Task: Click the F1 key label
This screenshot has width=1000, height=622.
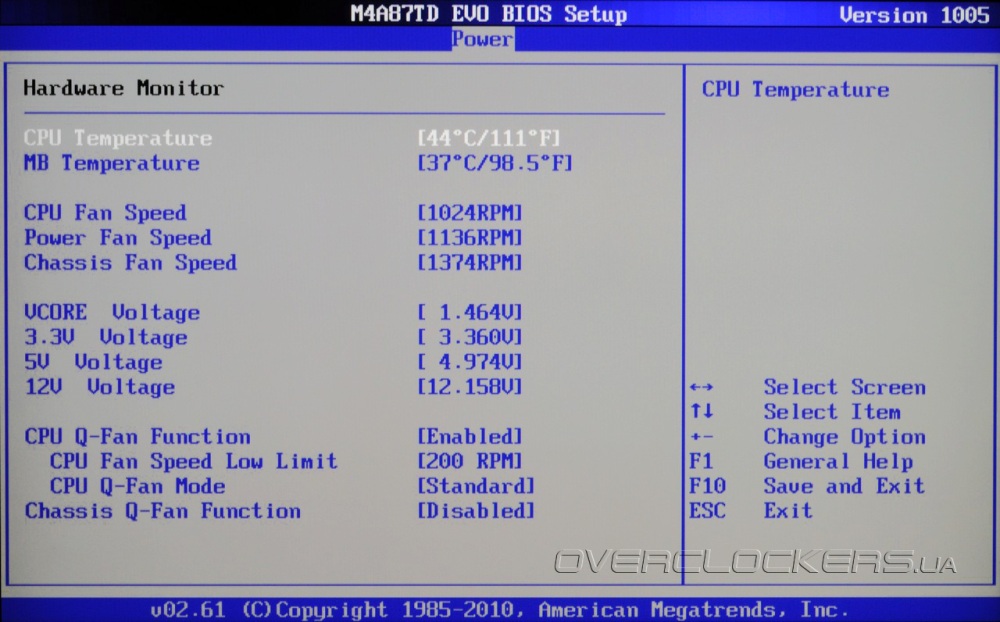Action: (x=701, y=461)
